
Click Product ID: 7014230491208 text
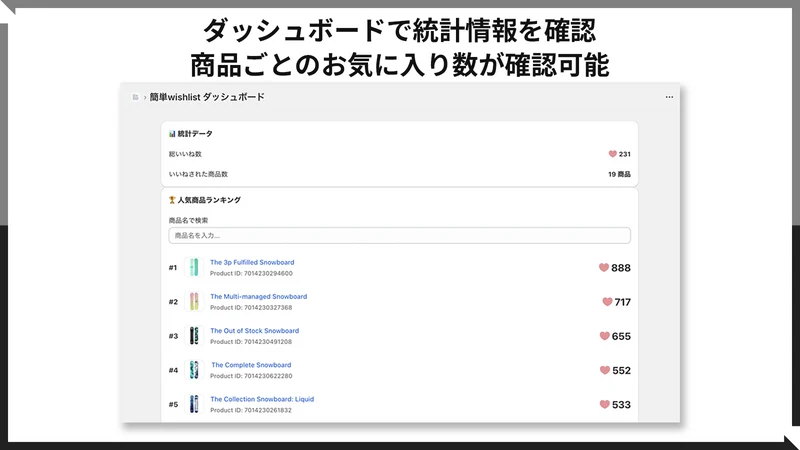coord(251,342)
